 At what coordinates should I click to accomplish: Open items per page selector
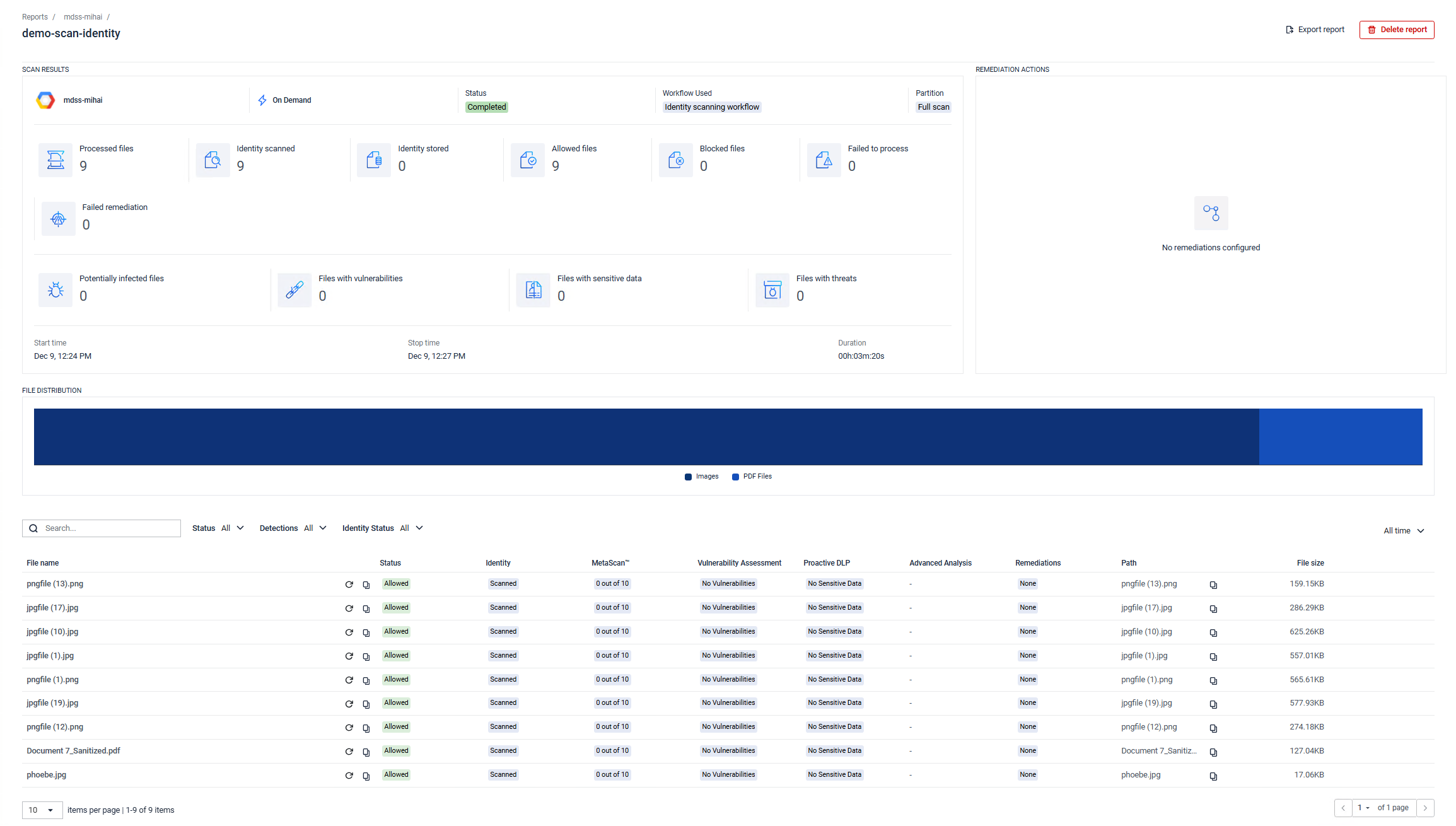click(42, 810)
